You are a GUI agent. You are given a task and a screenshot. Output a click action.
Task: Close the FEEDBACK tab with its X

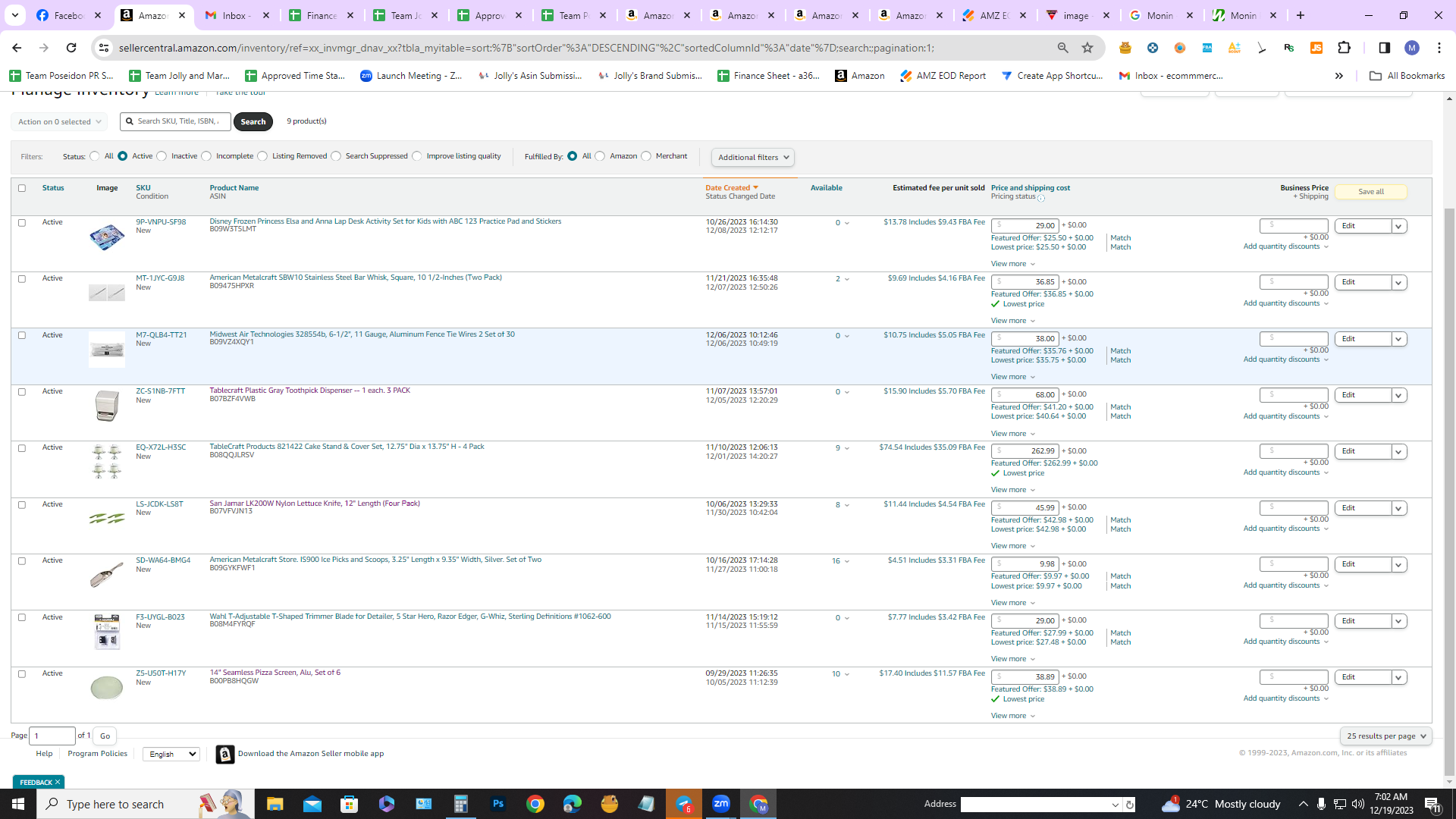coord(58,782)
